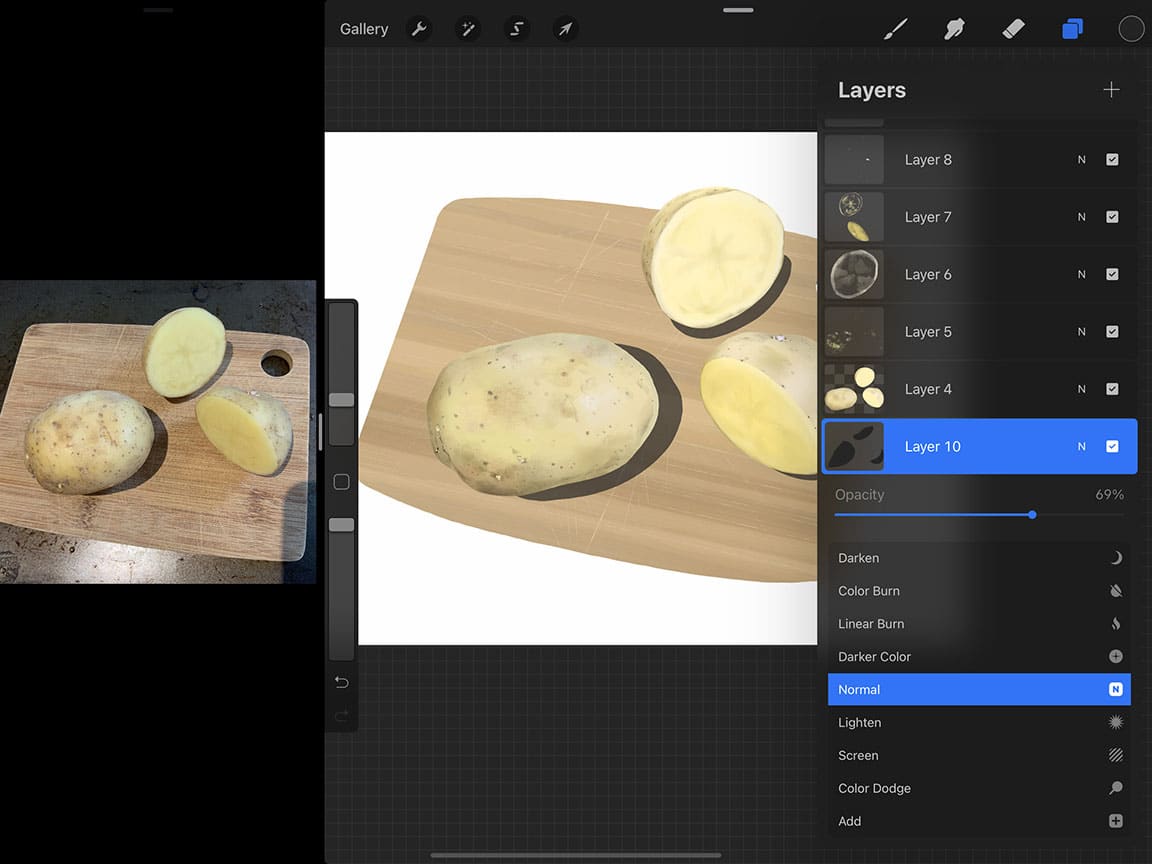Tap the N blend mode on Layer 7
This screenshot has width=1152, height=864.
coord(1081,217)
